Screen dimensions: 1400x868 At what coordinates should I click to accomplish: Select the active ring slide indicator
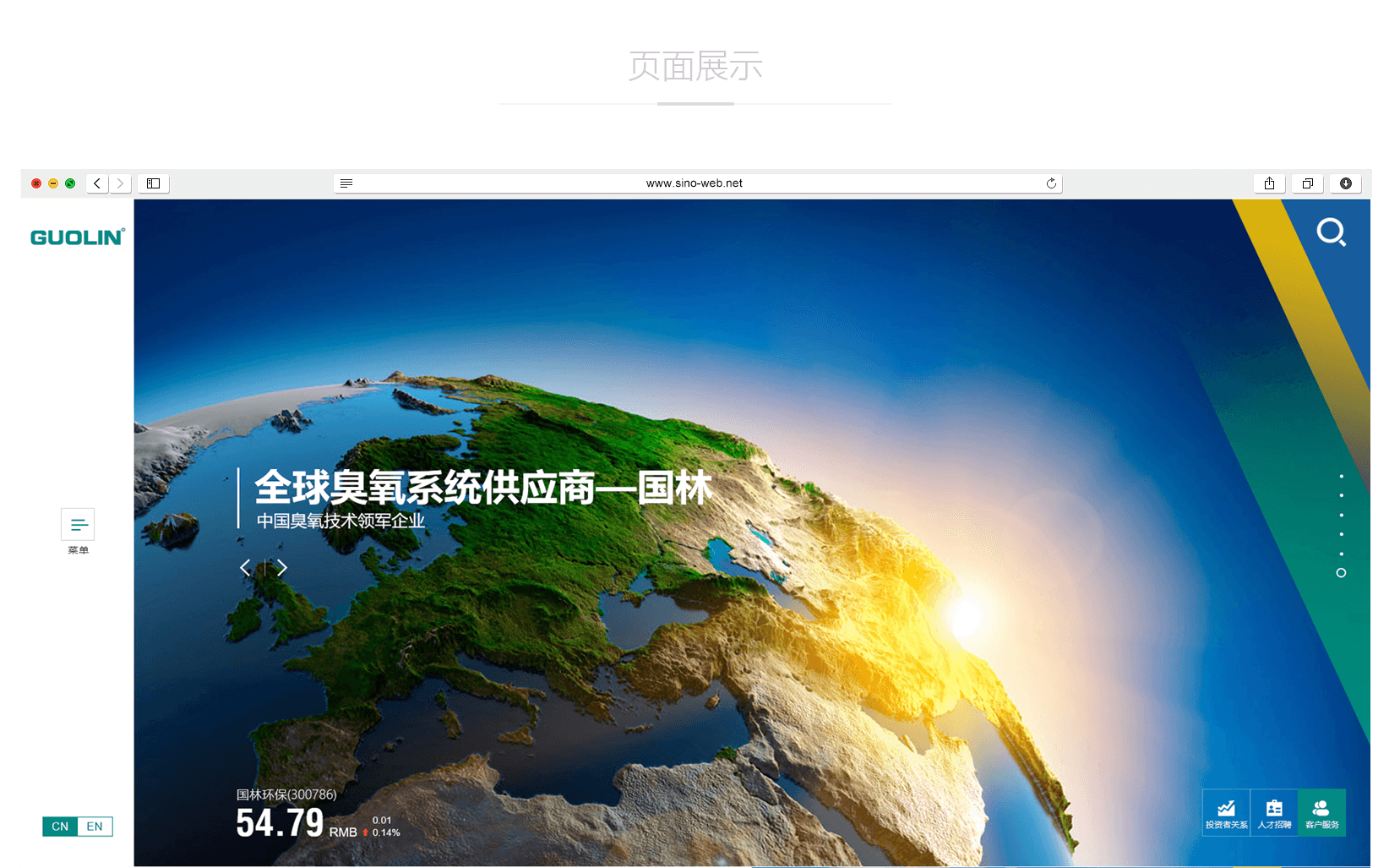(1341, 573)
